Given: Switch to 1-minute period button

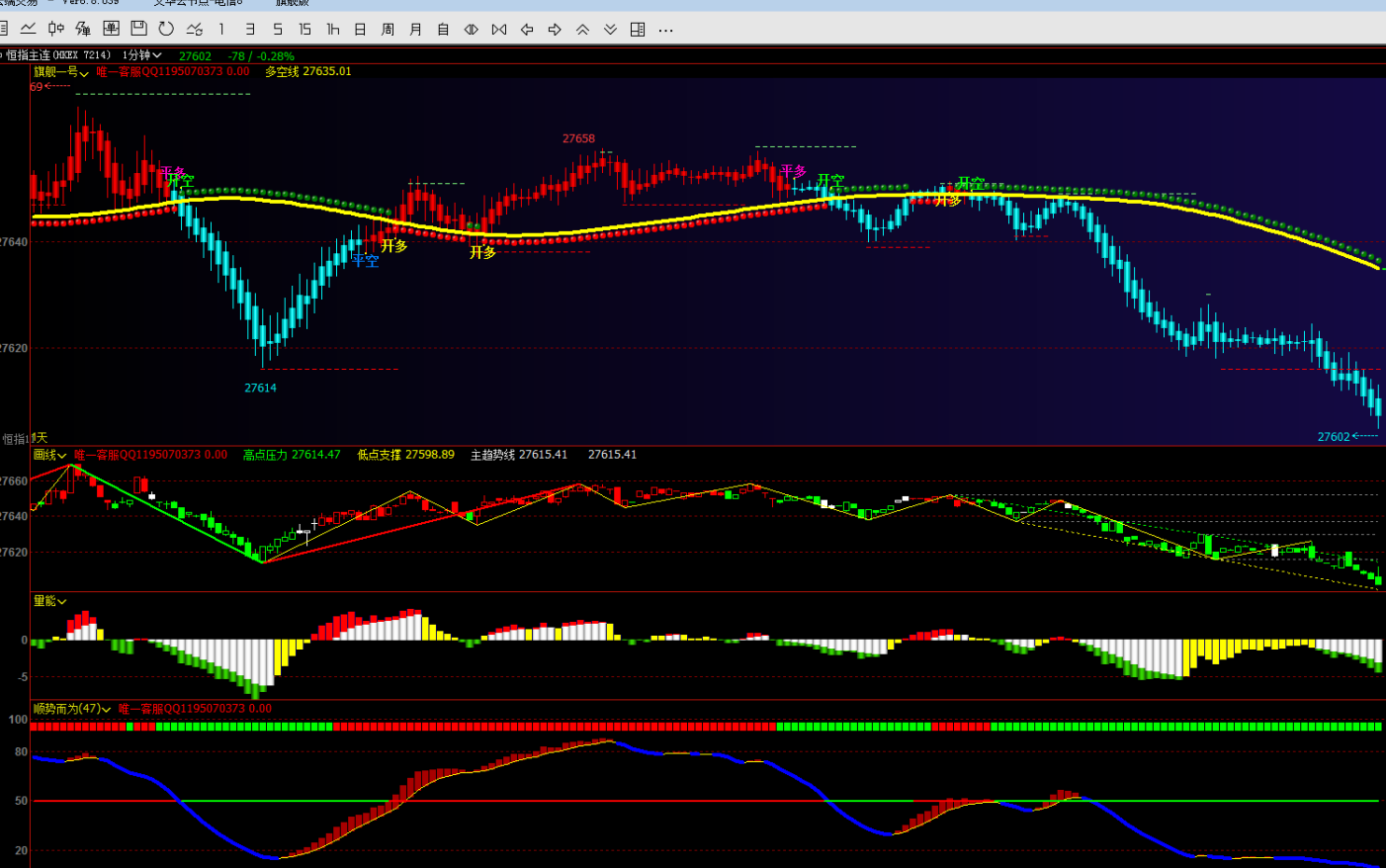Looking at the screenshot, I should tap(221, 29).
